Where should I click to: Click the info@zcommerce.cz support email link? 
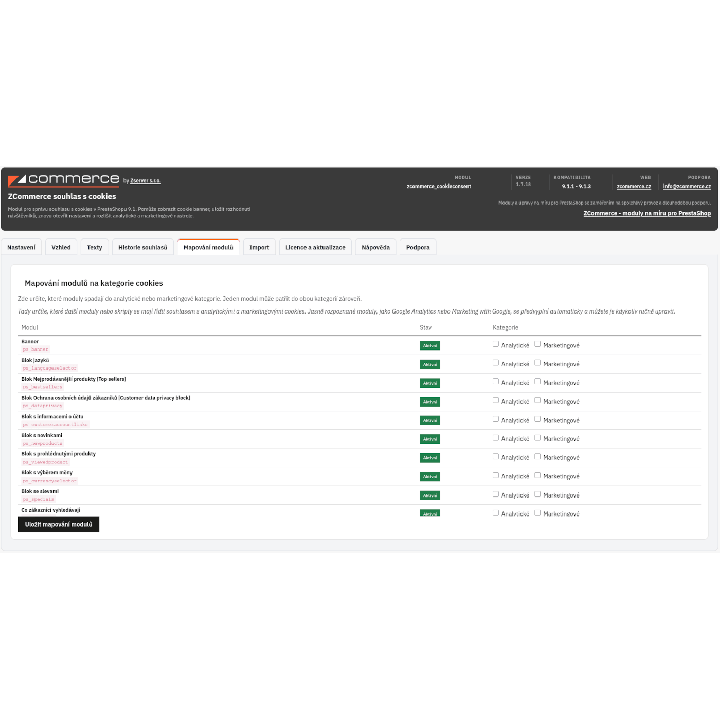point(686,186)
